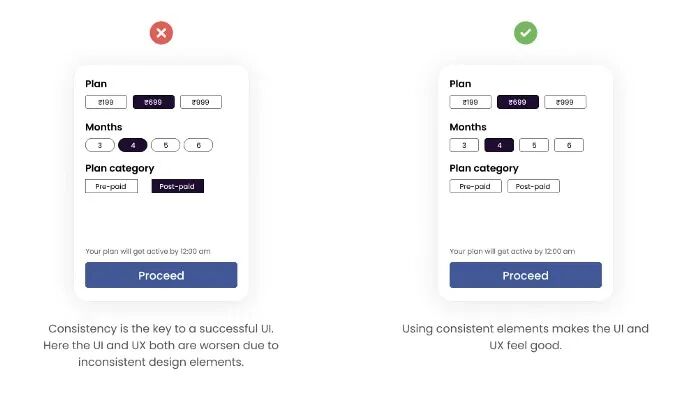Screen dimensions: 700x402
Task: Select the ₹199 plan in the right card
Action: [471, 102]
